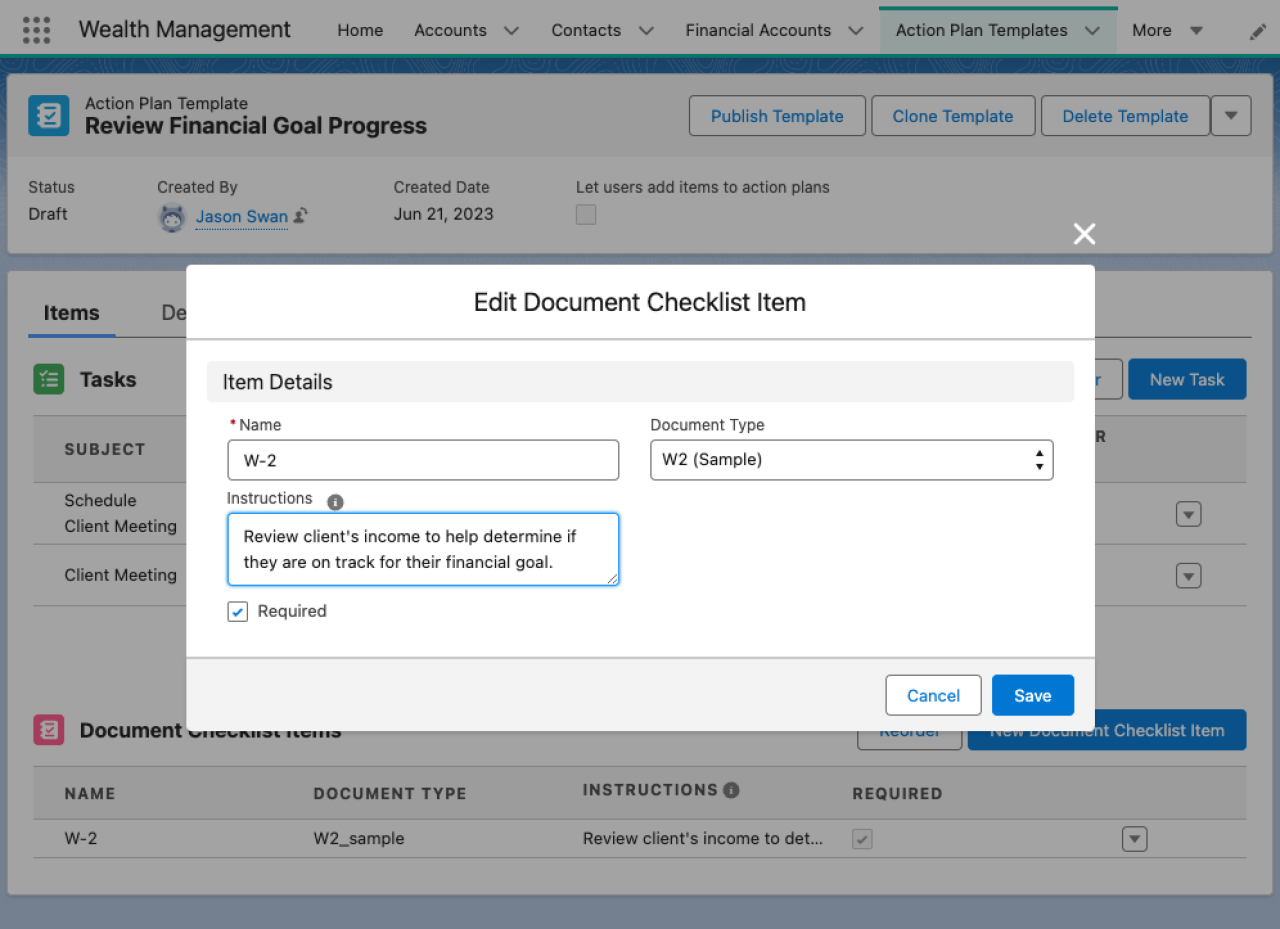Click Jason Swan's avatar icon
Image resolution: width=1280 pixels, height=929 pixels.
coord(173,217)
